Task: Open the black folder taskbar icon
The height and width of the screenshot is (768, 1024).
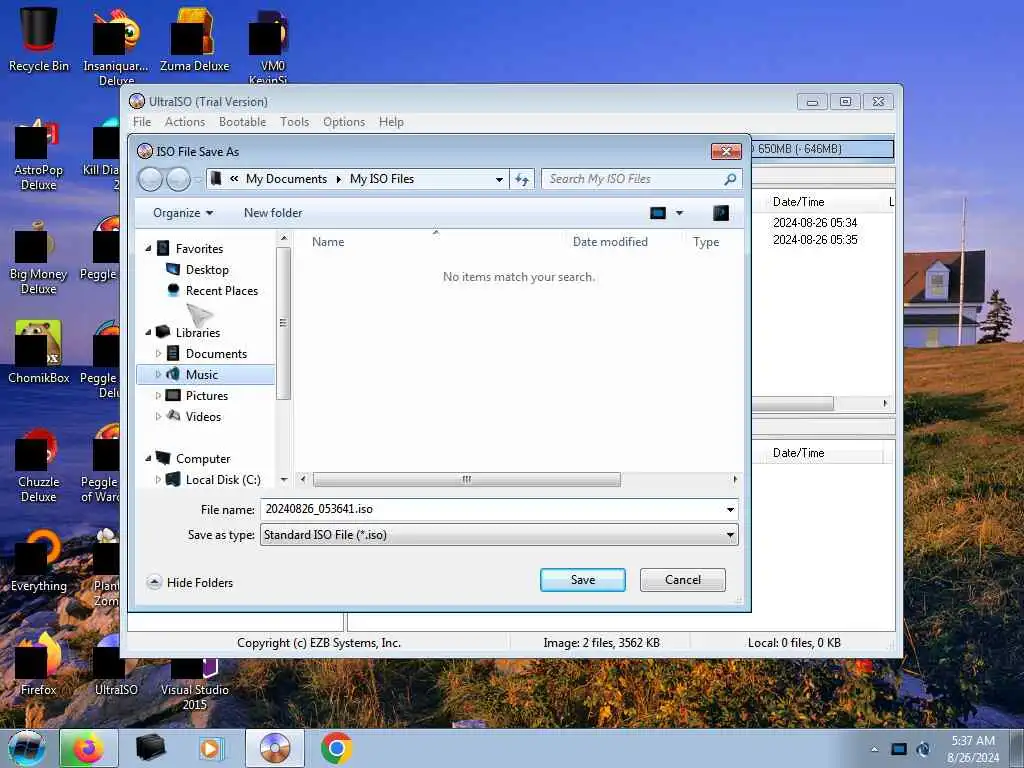Action: coord(150,748)
